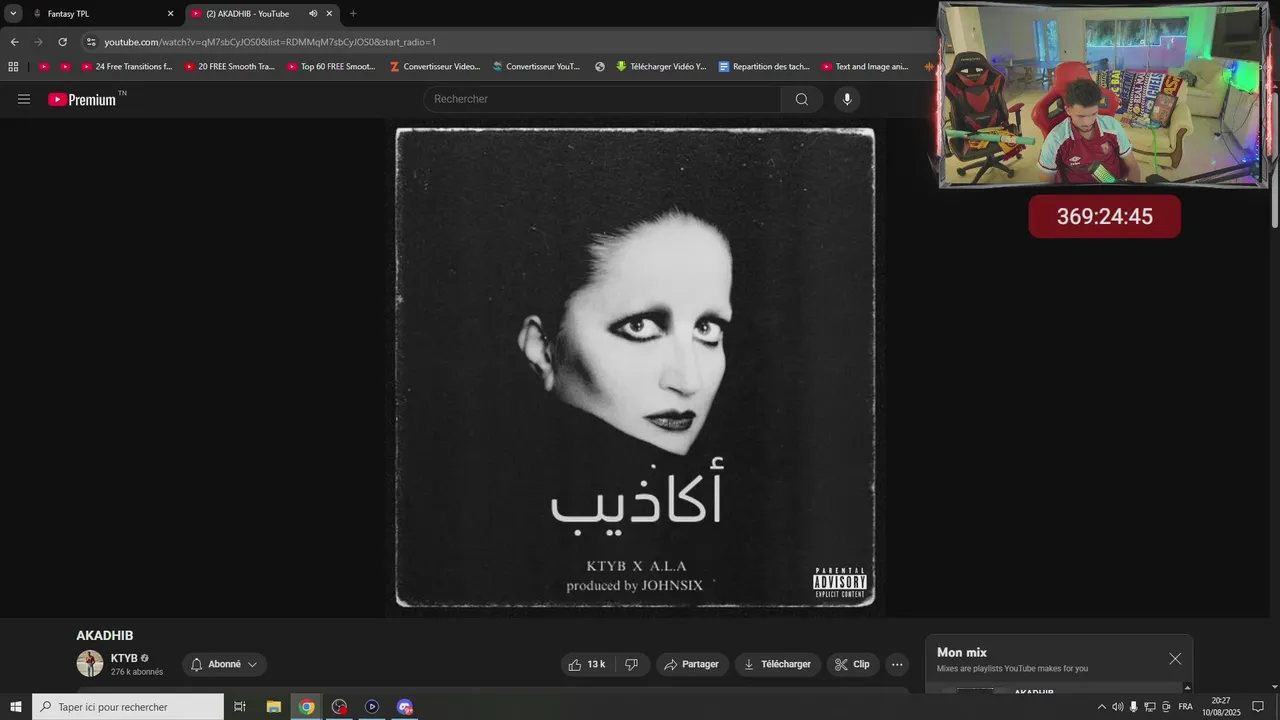Open more actions three-dot menu
This screenshot has height=720, width=1280.
tap(897, 664)
